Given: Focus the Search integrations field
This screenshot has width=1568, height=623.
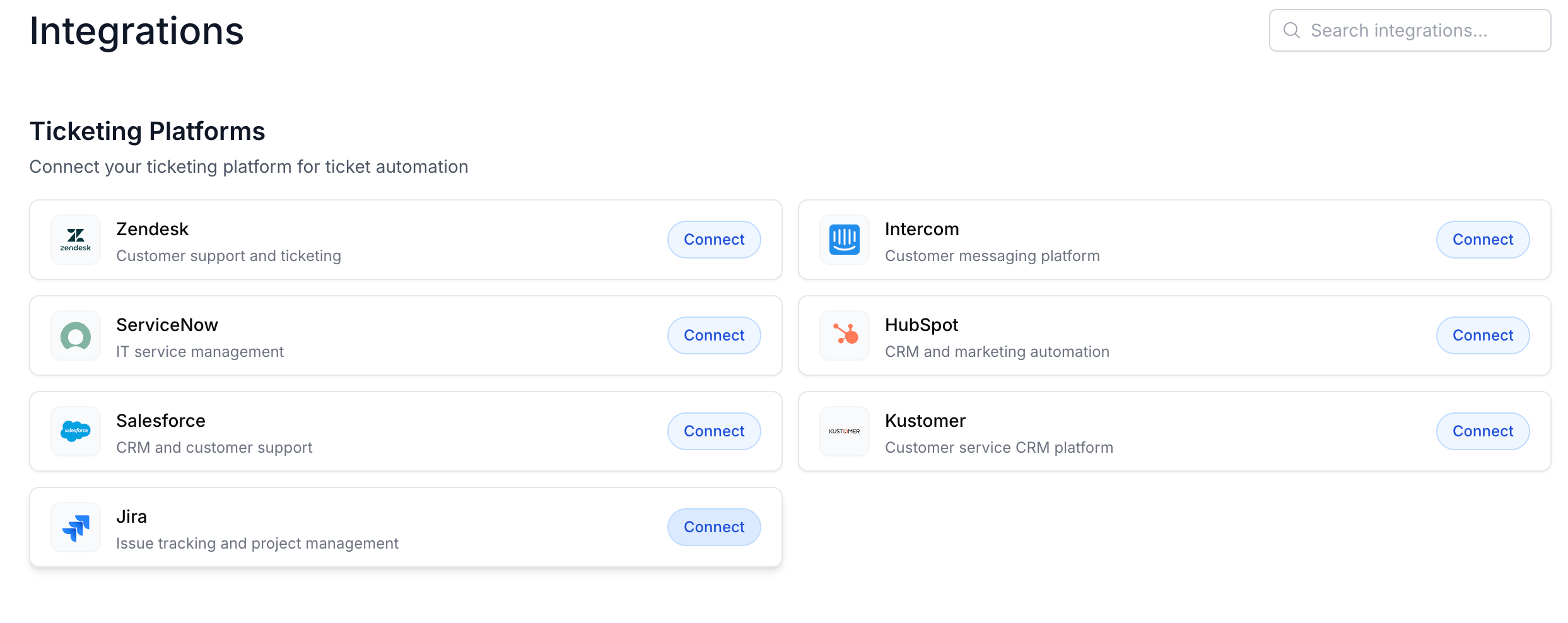Looking at the screenshot, I should click(x=1410, y=30).
